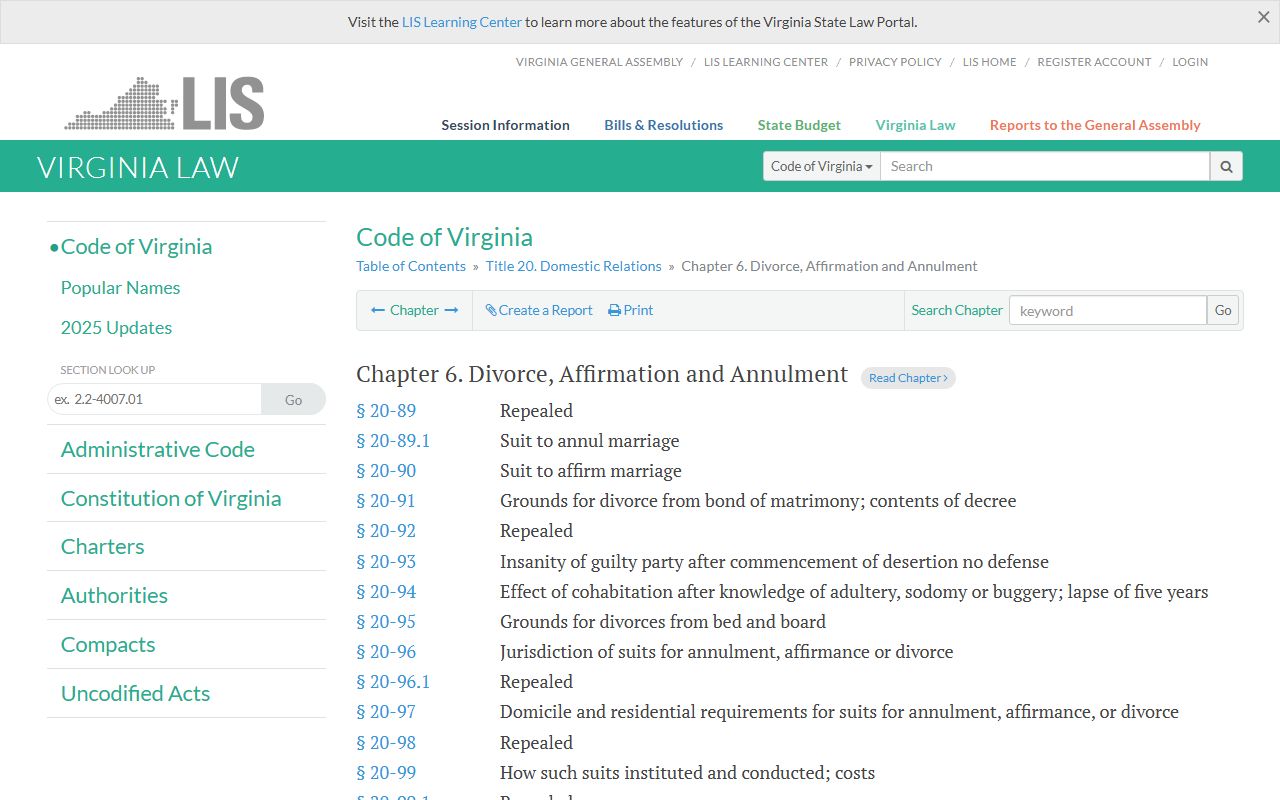Click the VIRGINIA LAW banner title
This screenshot has width=1280, height=800.
(x=138, y=167)
